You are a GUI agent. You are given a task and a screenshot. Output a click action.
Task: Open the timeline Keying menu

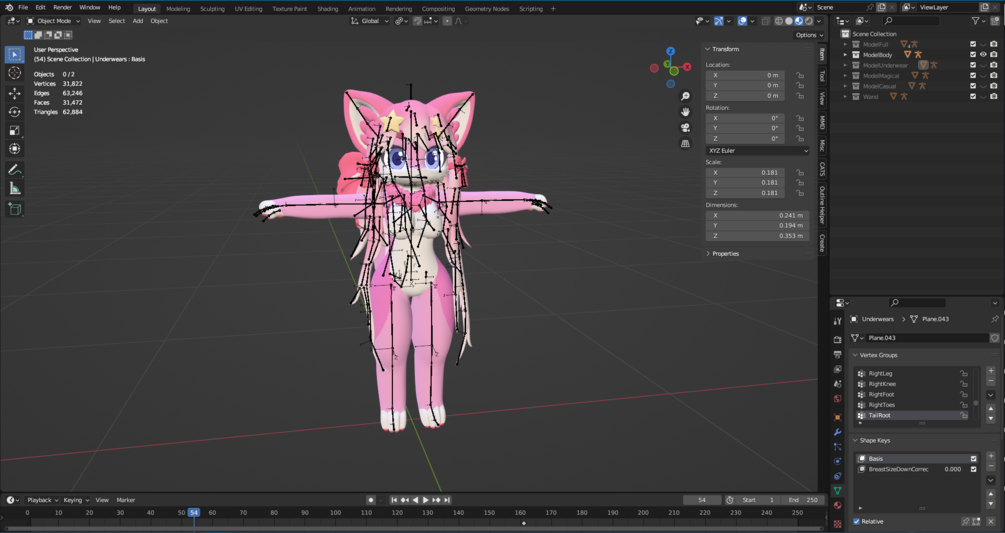click(x=76, y=500)
